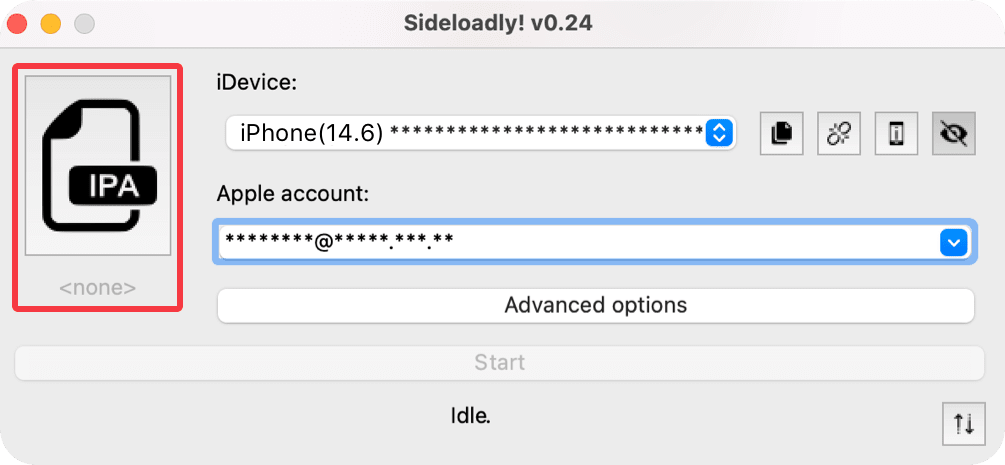Show the log with the up-down arrows icon
The width and height of the screenshot is (1005, 465).
click(964, 424)
